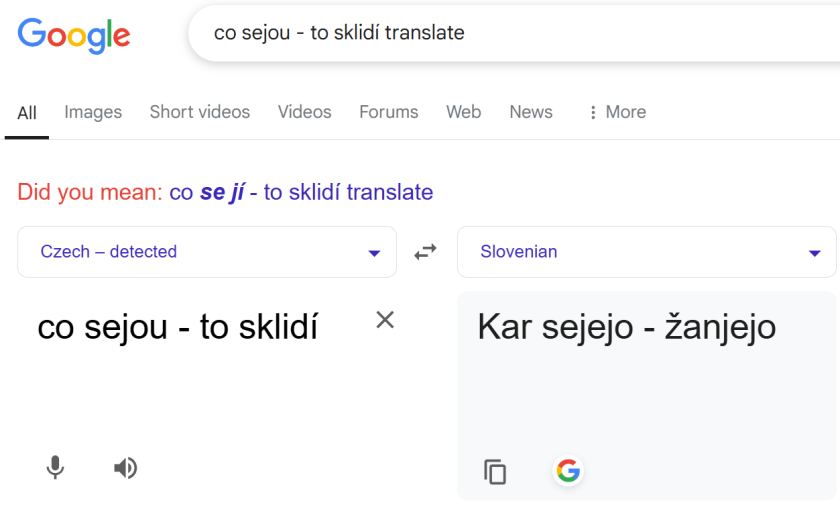Viewport: 840px width, 520px height.
Task: Listen to the Czech source text
Action: (x=125, y=467)
